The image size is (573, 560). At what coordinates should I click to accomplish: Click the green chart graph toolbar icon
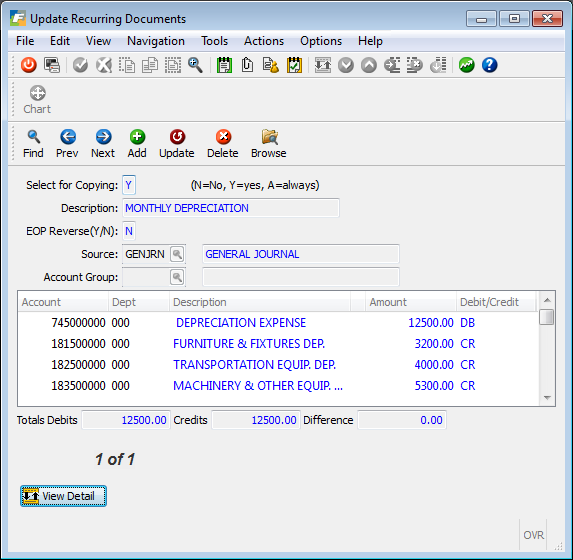466,65
